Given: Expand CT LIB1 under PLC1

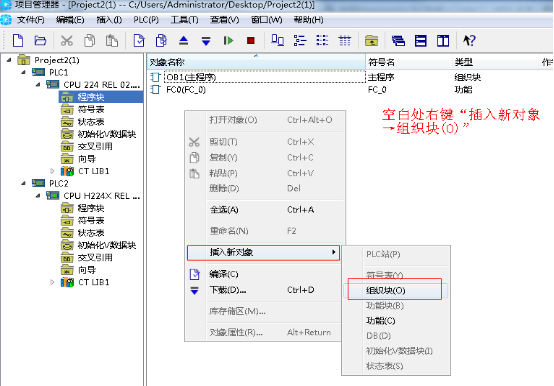Looking at the screenshot, I should click(x=52, y=171).
